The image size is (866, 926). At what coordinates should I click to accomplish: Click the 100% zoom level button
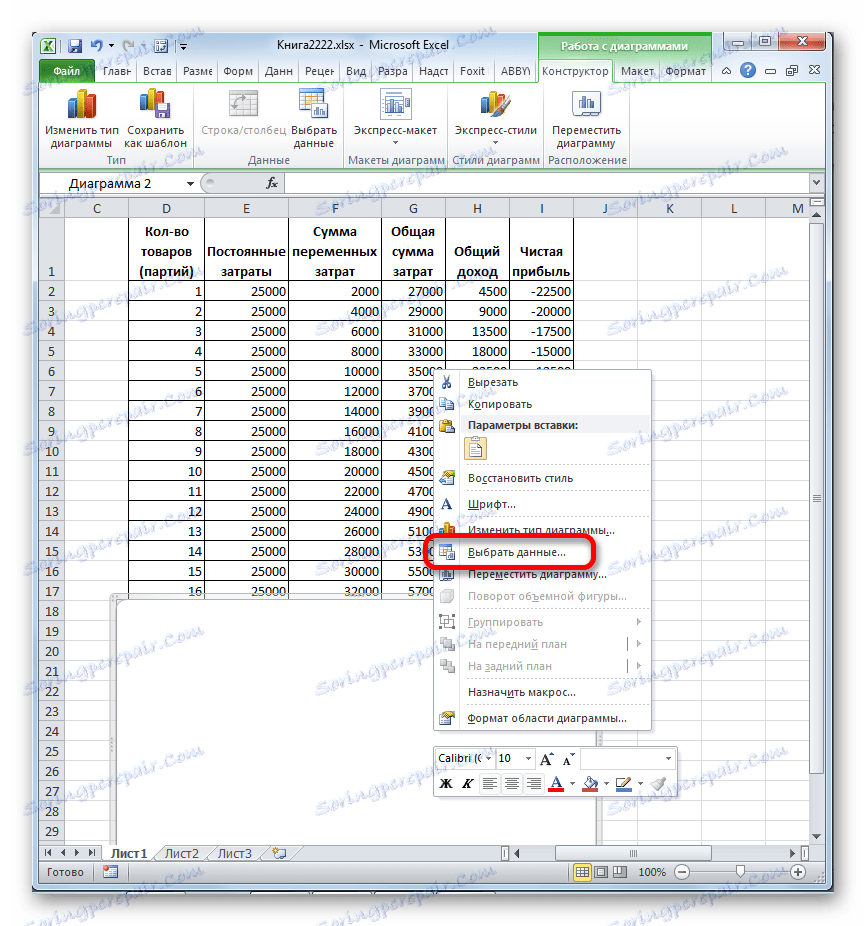(652, 872)
